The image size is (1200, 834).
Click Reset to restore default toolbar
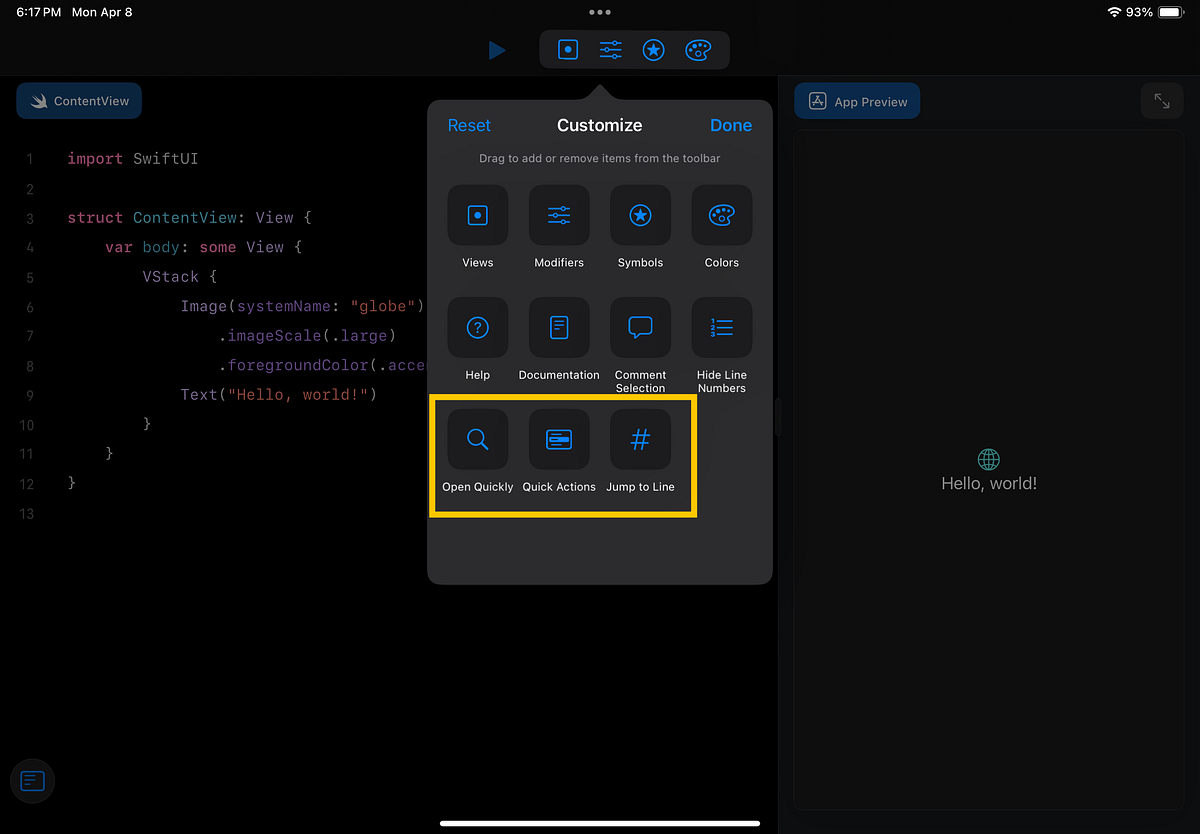click(x=469, y=125)
